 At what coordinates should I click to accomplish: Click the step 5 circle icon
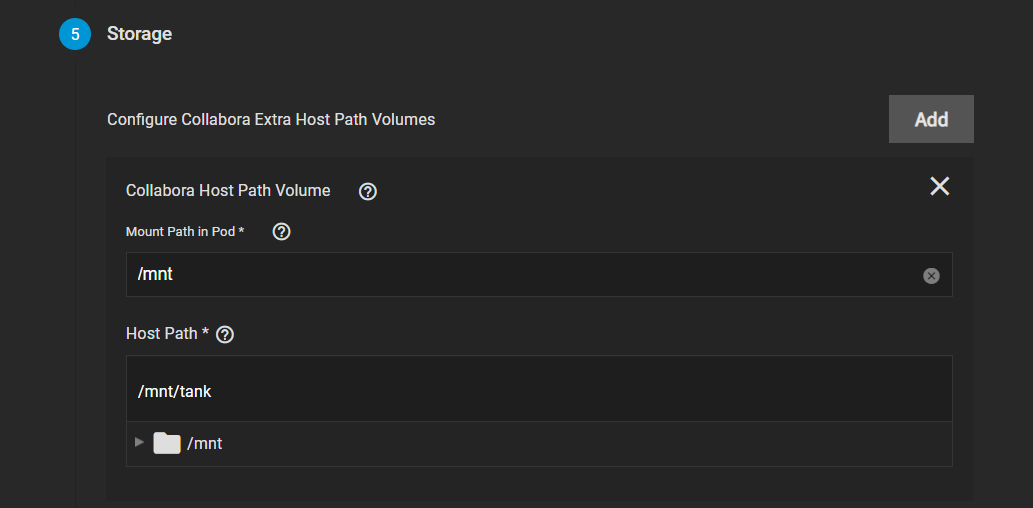pos(75,34)
